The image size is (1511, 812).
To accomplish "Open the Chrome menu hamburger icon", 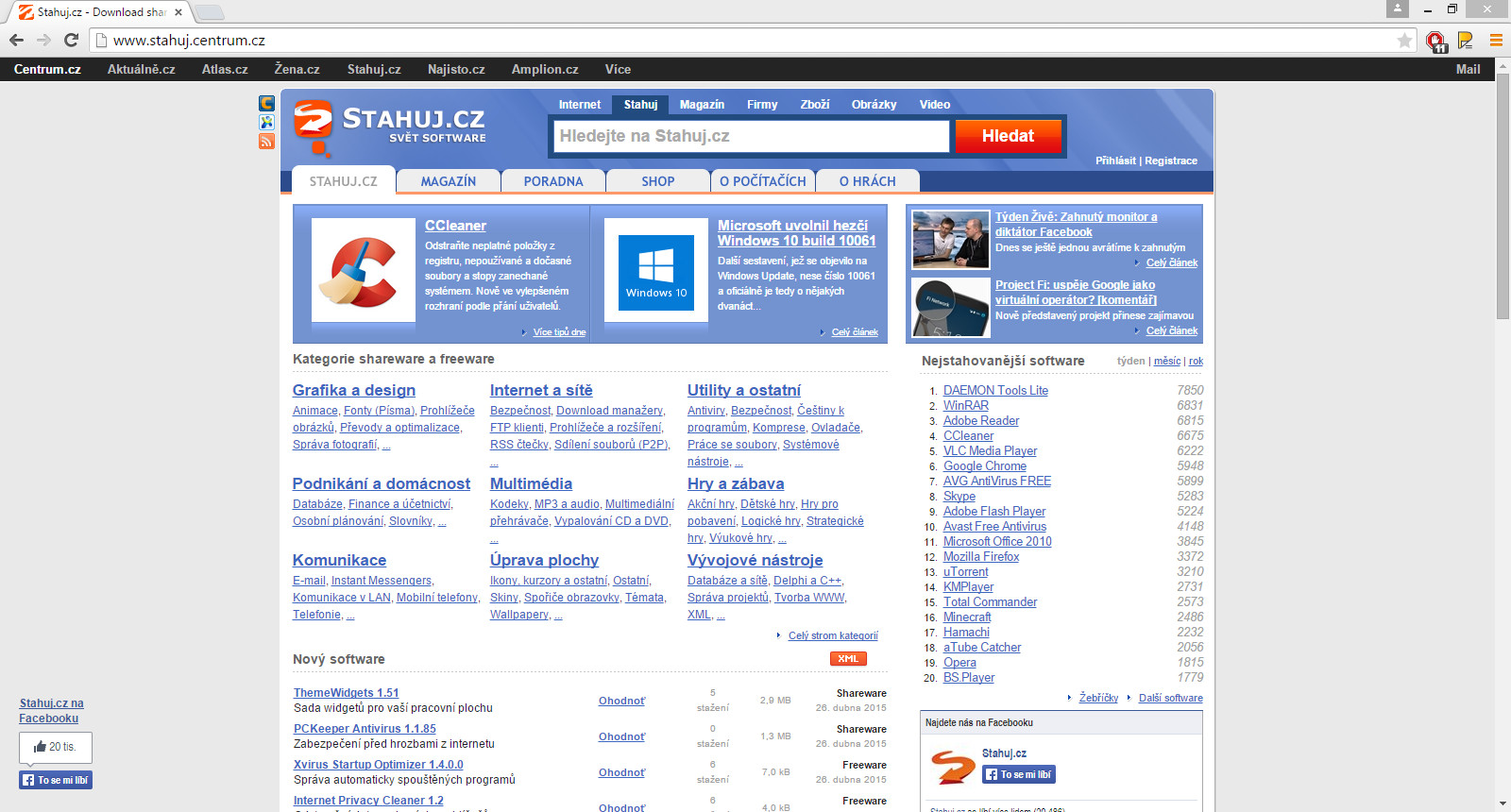I will [x=1496, y=40].
